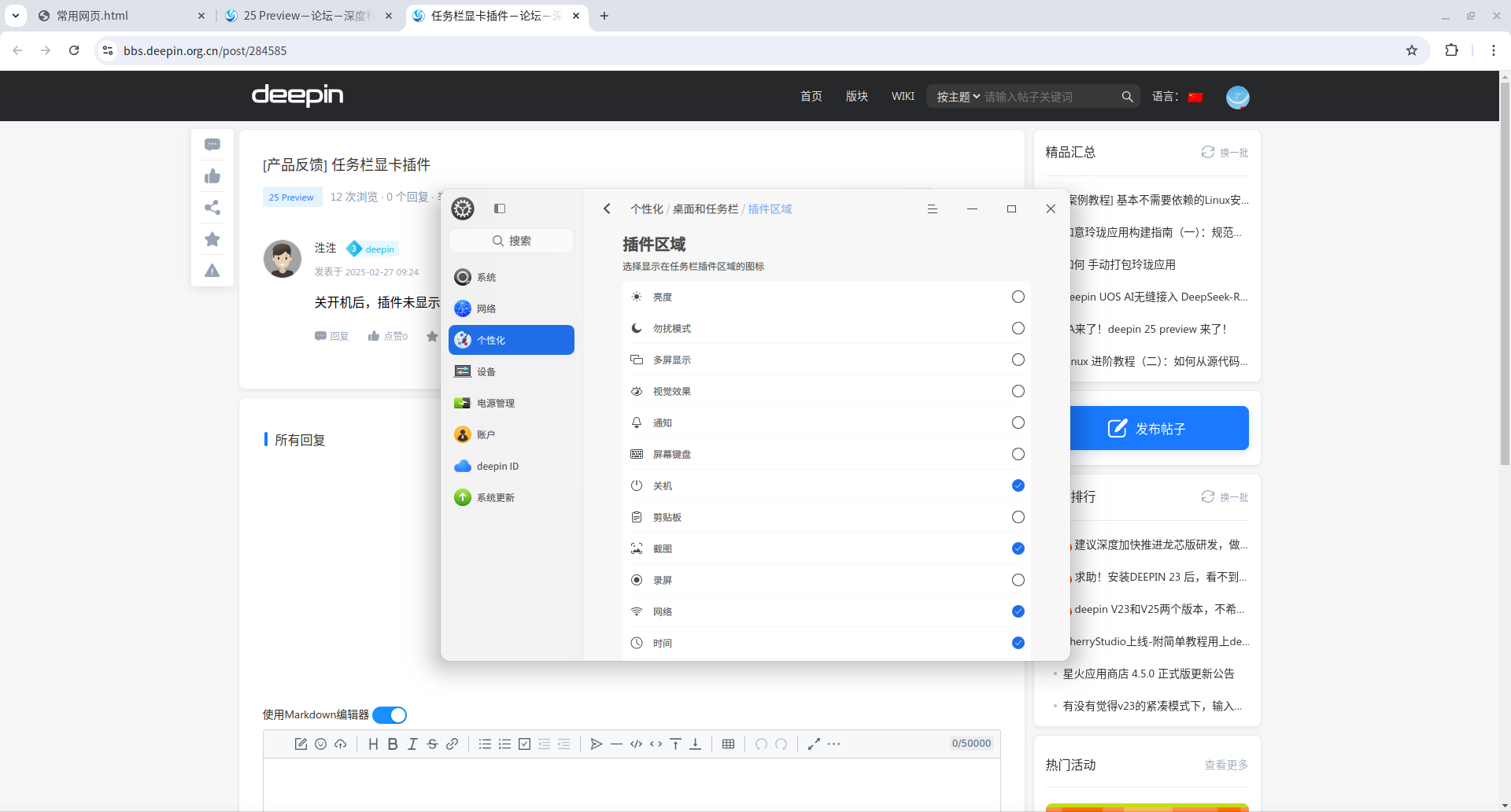Image resolution: width=1511 pixels, height=812 pixels.
Task: Apply strikethrough in the editor toolbar
Action: tap(432, 744)
